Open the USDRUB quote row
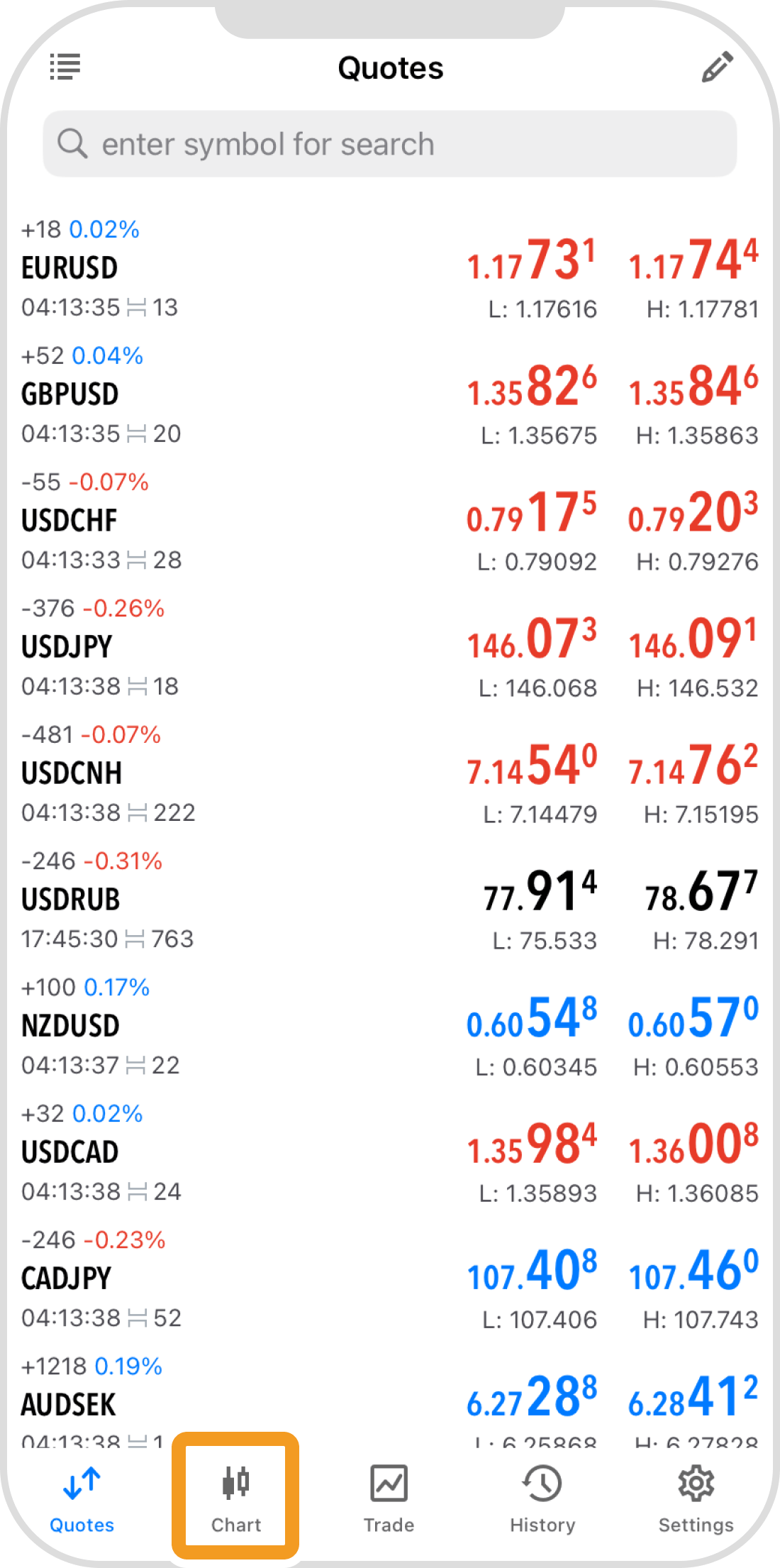 click(390, 900)
